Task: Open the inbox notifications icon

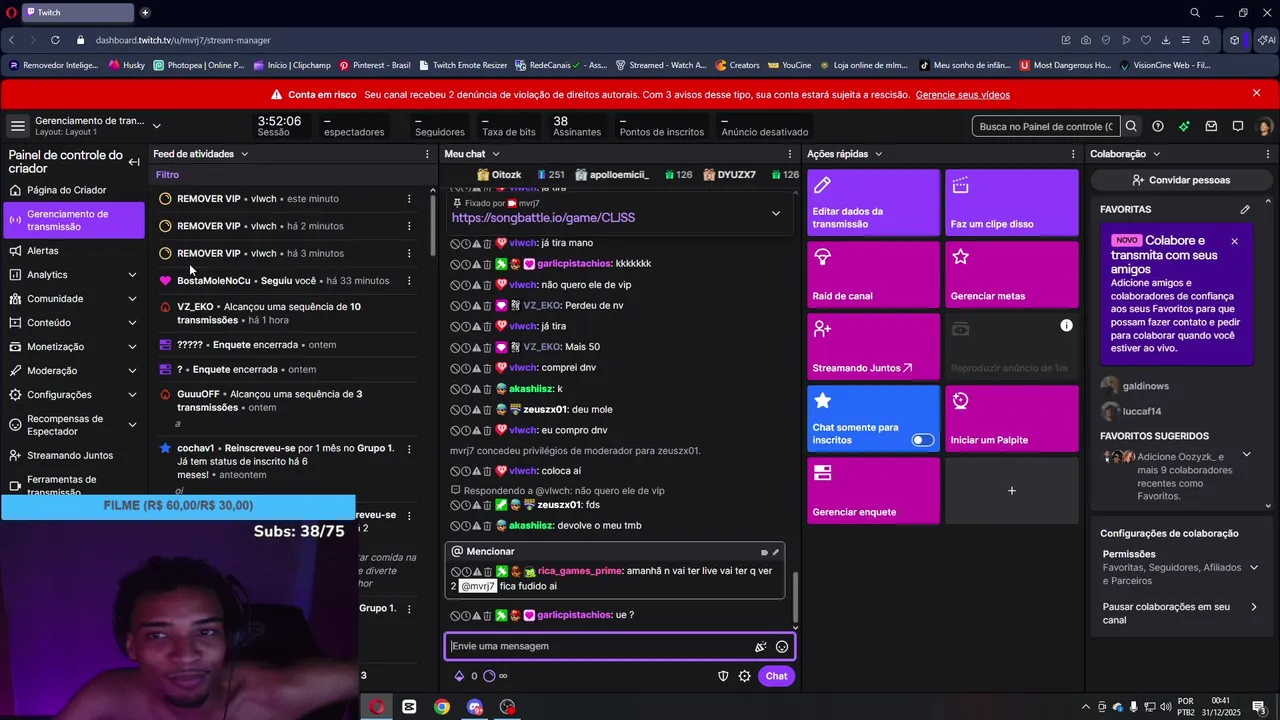Action: pos(1211,126)
